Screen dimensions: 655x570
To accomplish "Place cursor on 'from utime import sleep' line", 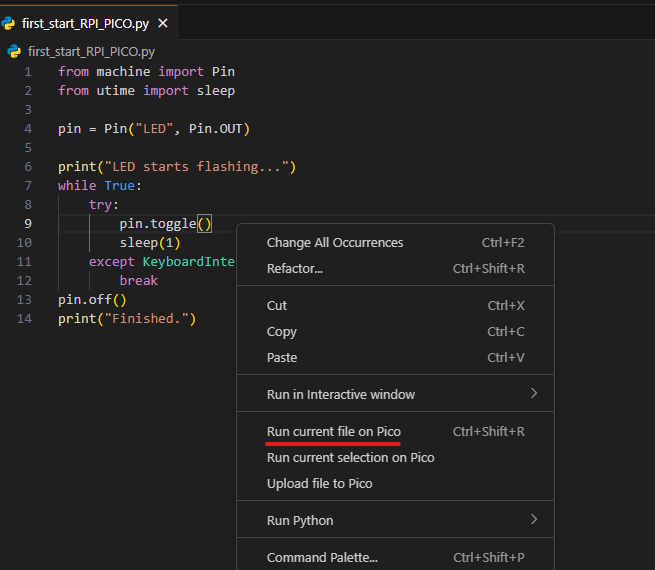I will click(146, 91).
